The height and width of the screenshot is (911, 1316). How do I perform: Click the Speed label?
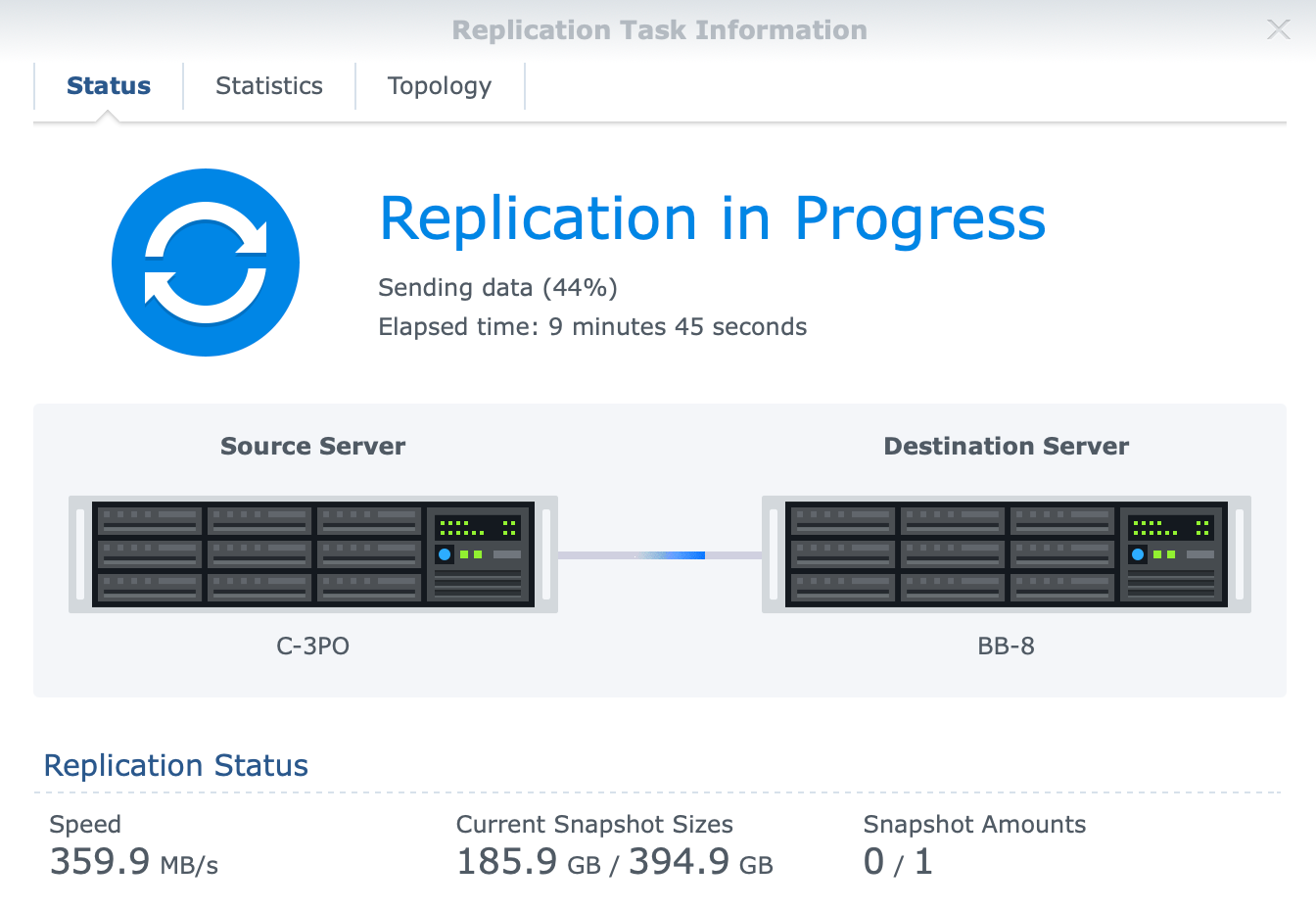tap(85, 825)
